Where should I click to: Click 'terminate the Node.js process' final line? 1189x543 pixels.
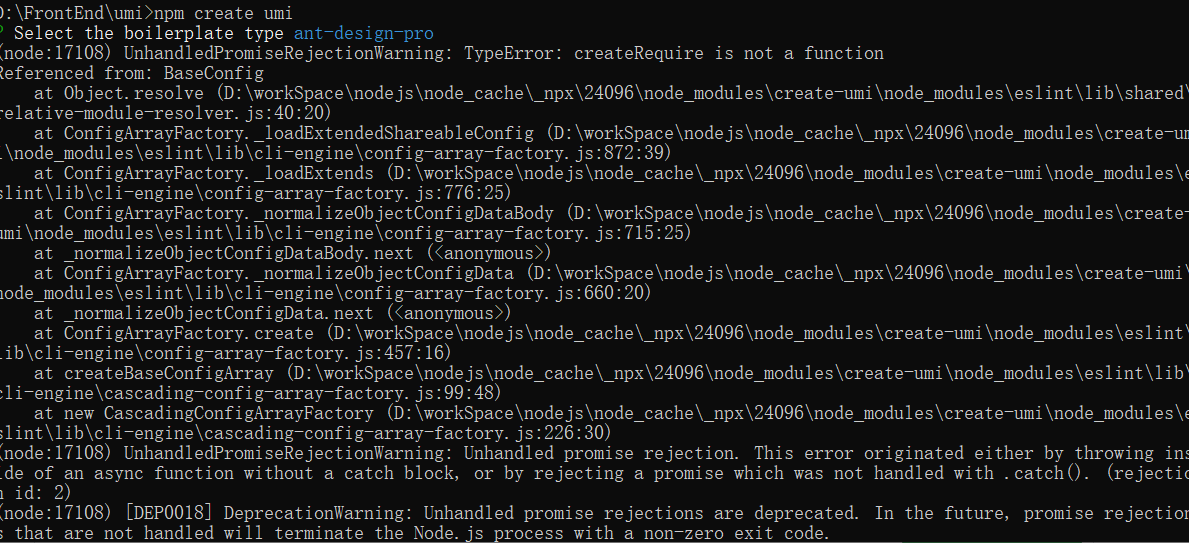pos(416,533)
